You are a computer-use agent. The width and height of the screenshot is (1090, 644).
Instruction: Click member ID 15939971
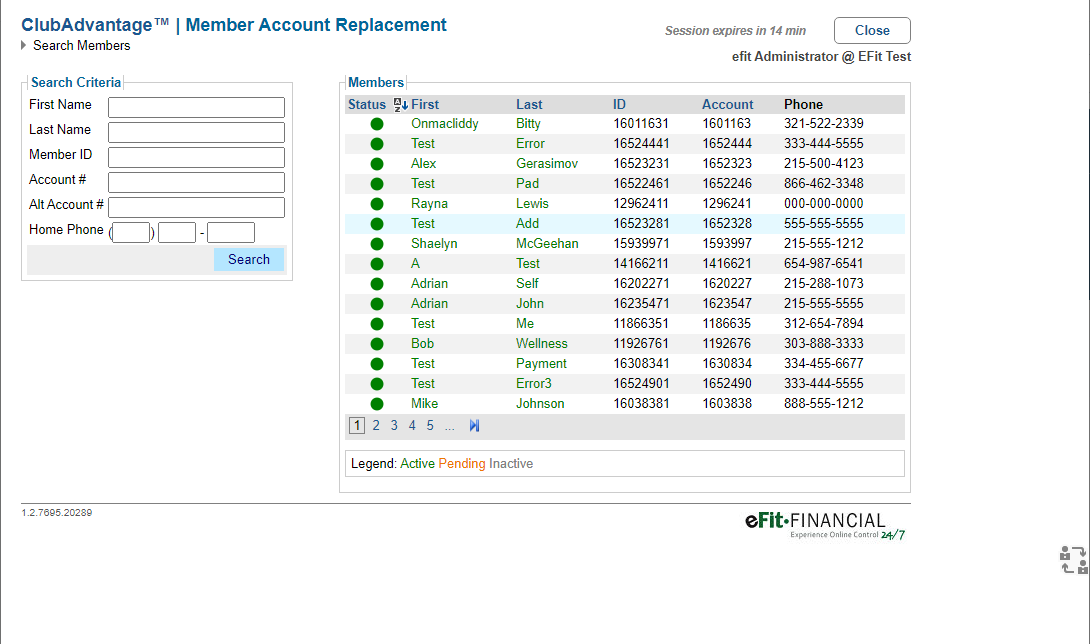coord(641,243)
